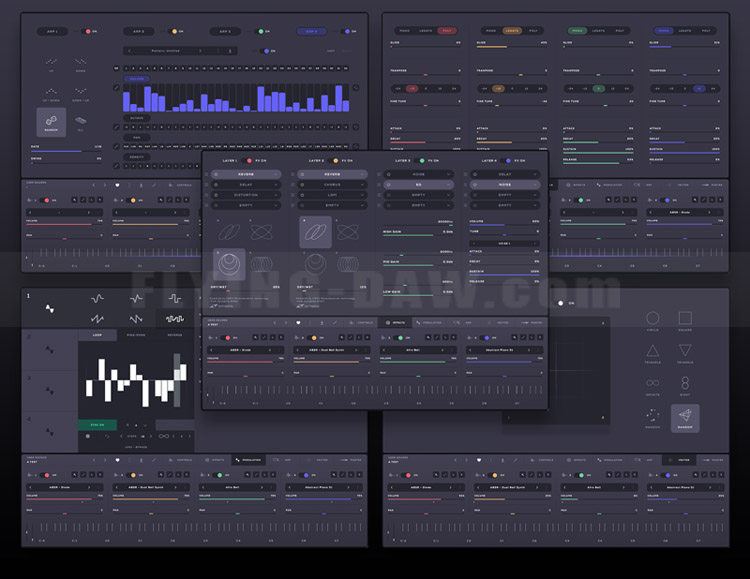Click the green Sync On button
The height and width of the screenshot is (579, 750).
tap(98, 424)
